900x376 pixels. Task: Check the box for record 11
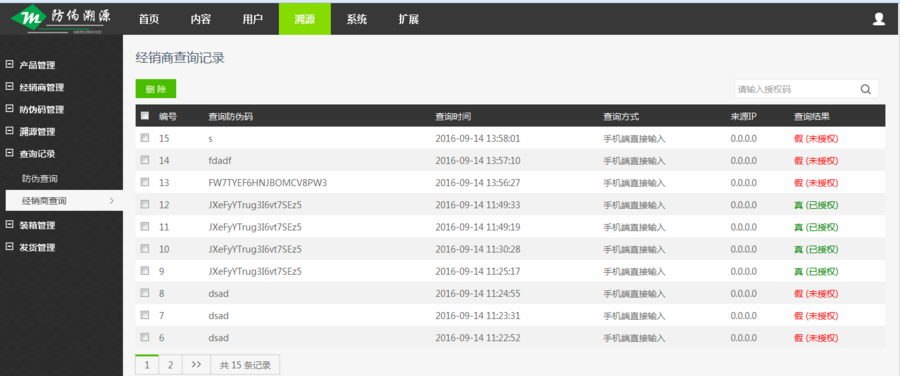(x=145, y=226)
